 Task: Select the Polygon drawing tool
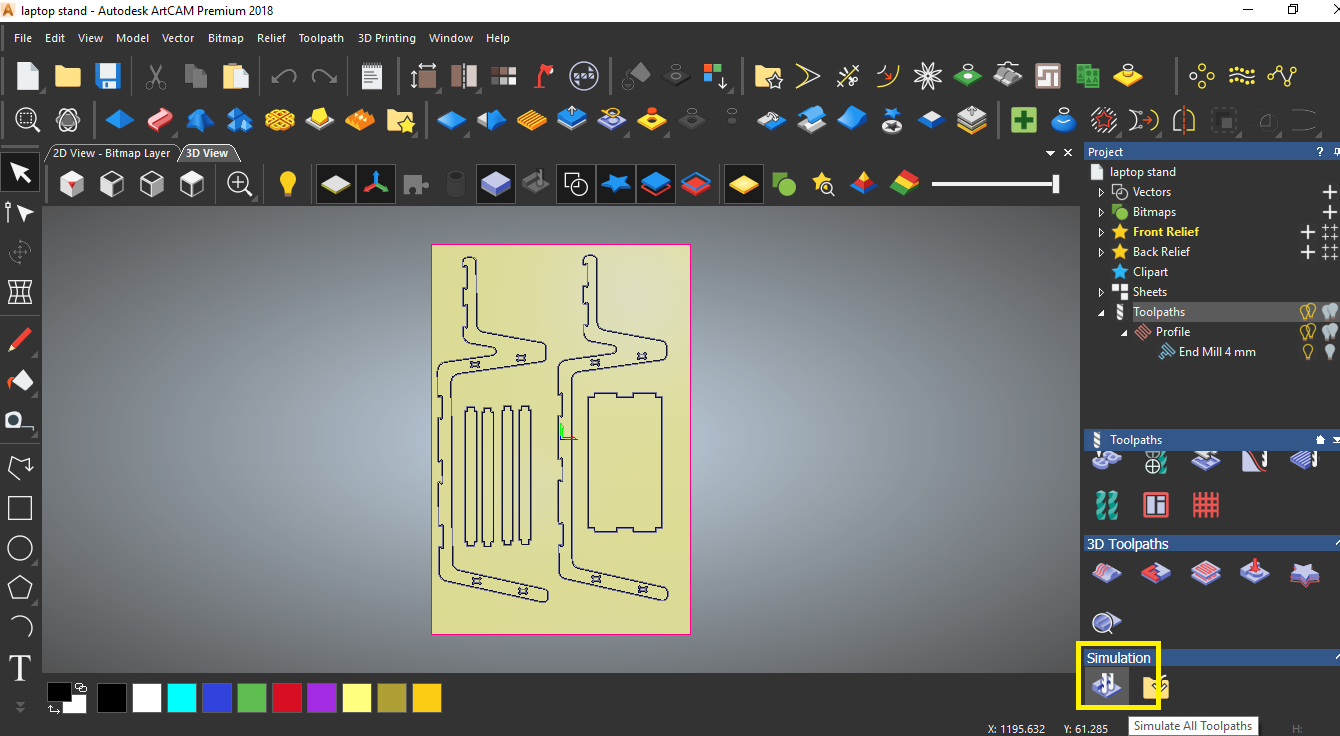tap(20, 588)
